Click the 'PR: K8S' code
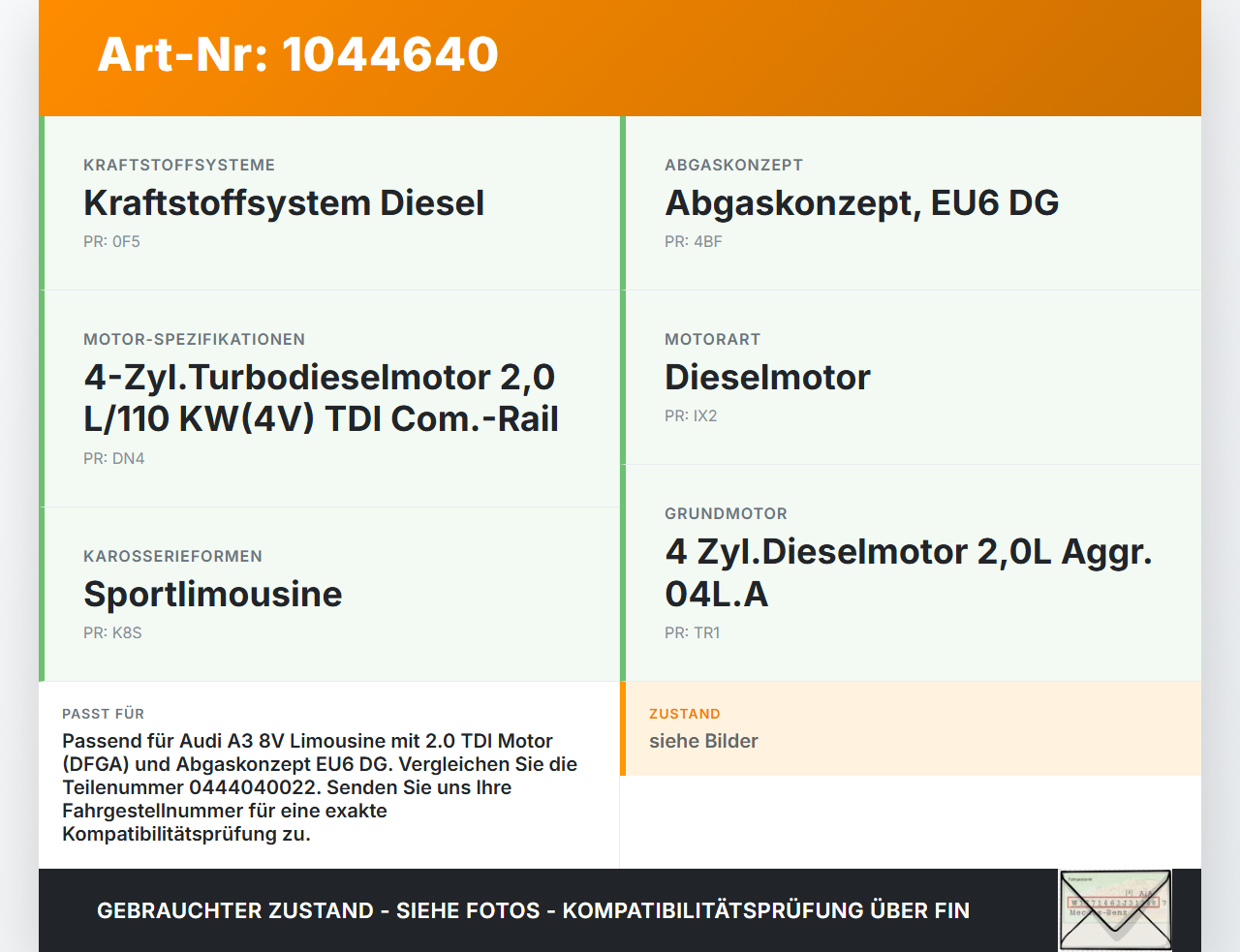 click(x=112, y=632)
